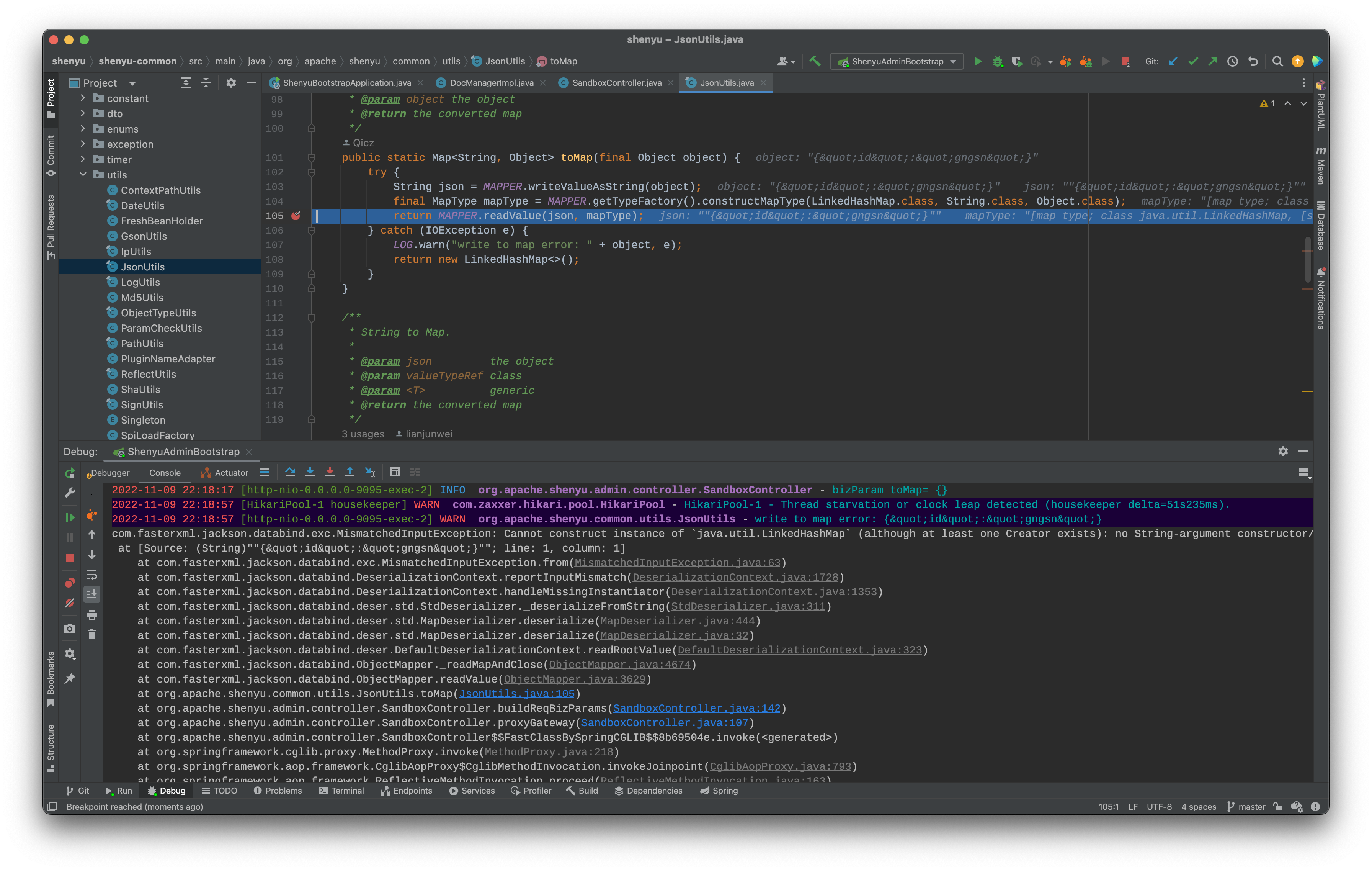Expand the constant folder
1372x871 pixels.
[x=83, y=98]
